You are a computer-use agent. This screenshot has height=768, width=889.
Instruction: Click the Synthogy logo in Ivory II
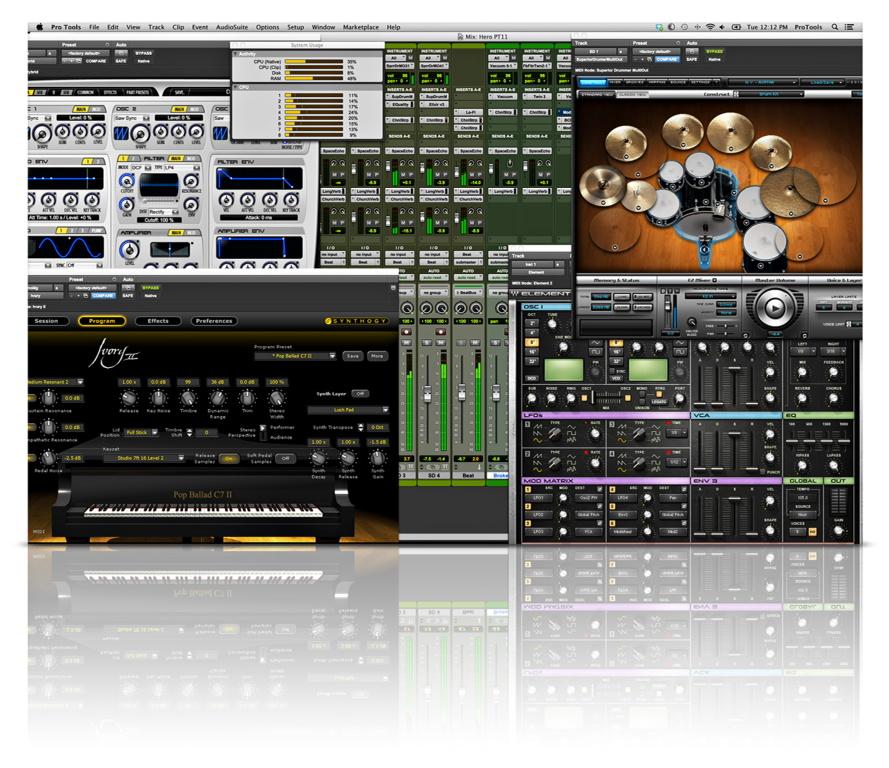pyautogui.click(x=357, y=321)
